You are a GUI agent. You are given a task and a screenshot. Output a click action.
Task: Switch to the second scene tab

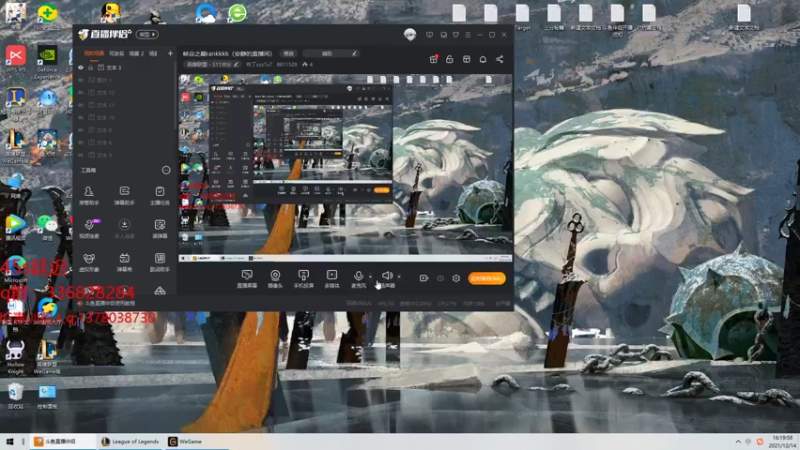[116, 53]
